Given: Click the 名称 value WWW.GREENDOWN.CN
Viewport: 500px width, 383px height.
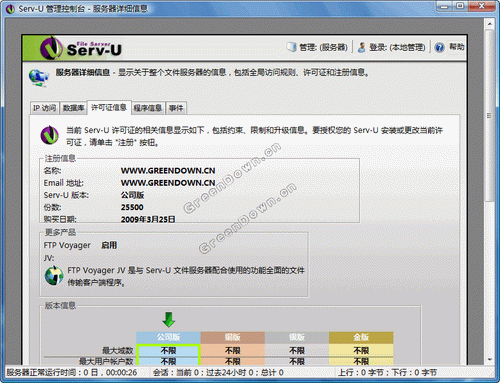Looking at the screenshot, I should [x=168, y=171].
